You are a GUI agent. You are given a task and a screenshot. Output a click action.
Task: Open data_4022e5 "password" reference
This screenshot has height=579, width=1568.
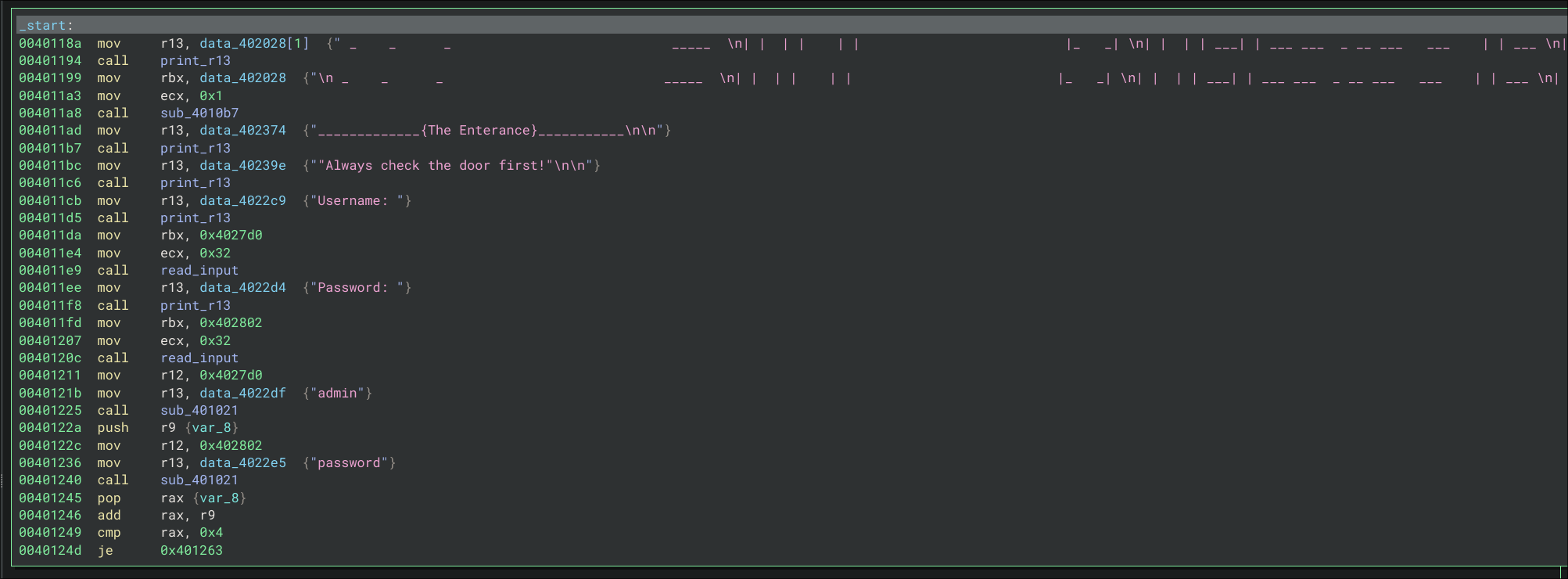[242, 463]
